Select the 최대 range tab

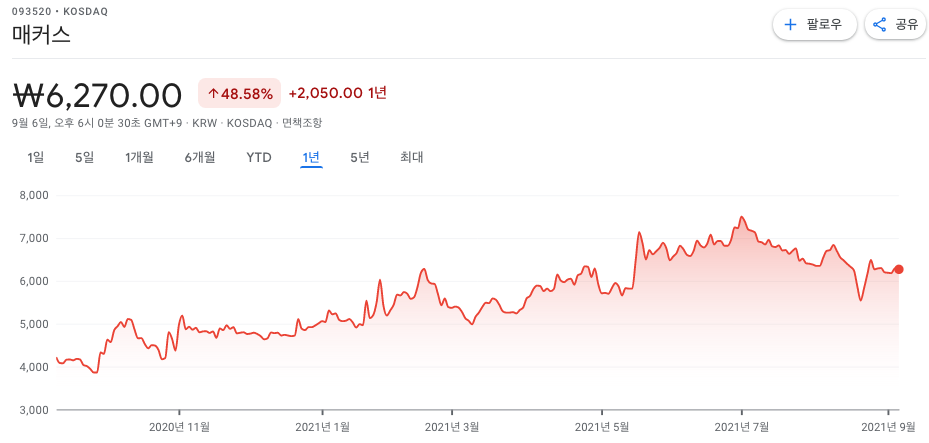[412, 158]
